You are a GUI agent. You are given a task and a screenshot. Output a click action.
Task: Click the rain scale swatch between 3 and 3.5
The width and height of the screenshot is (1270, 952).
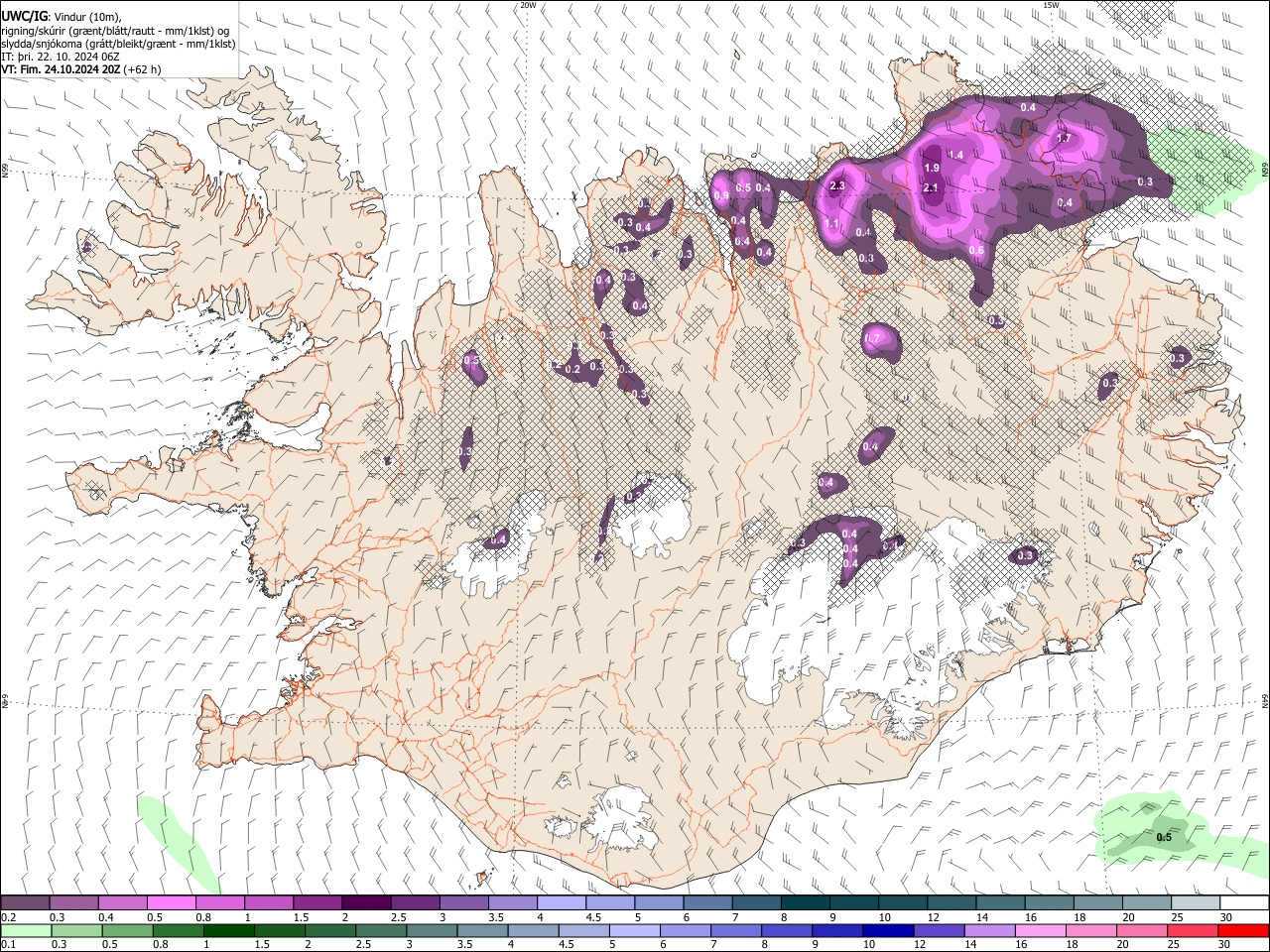click(x=431, y=930)
